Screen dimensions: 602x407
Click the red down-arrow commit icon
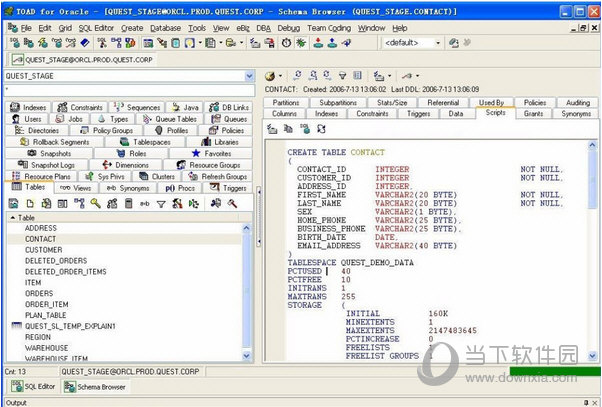click(318, 43)
